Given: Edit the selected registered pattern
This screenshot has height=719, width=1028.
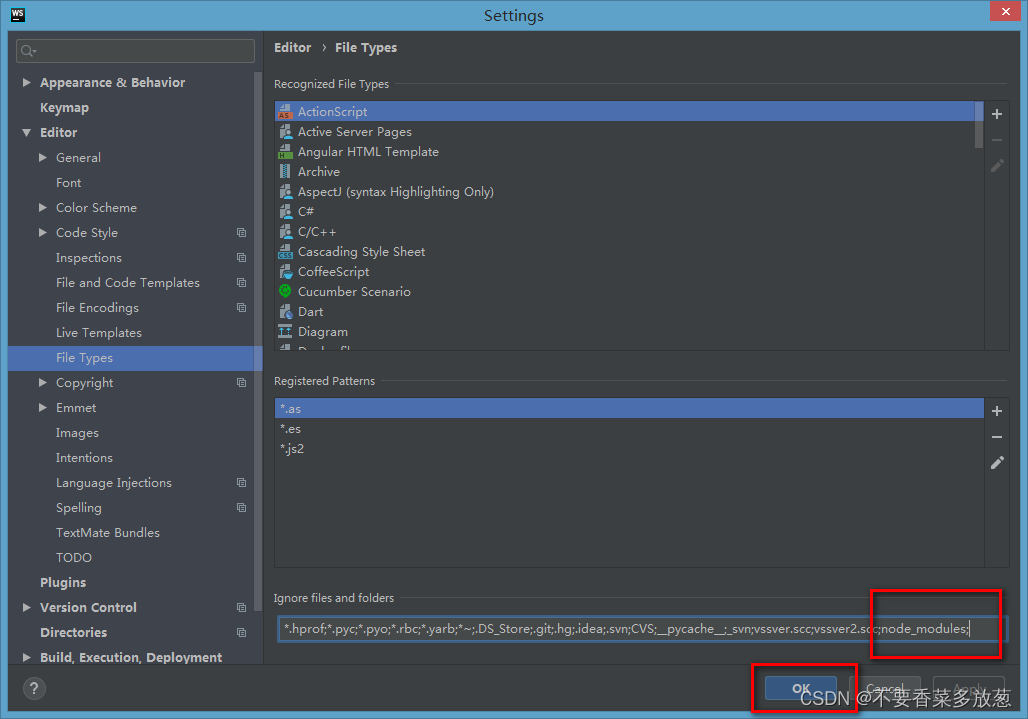Looking at the screenshot, I should pyautogui.click(x=996, y=463).
